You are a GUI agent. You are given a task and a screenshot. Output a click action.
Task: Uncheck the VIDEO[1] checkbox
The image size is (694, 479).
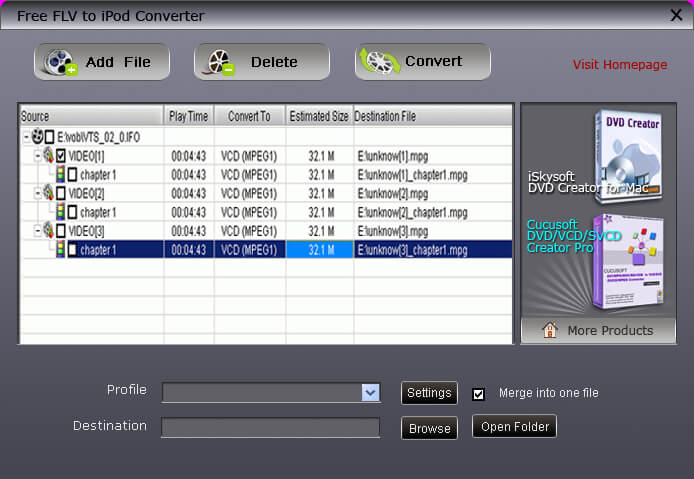[61, 155]
